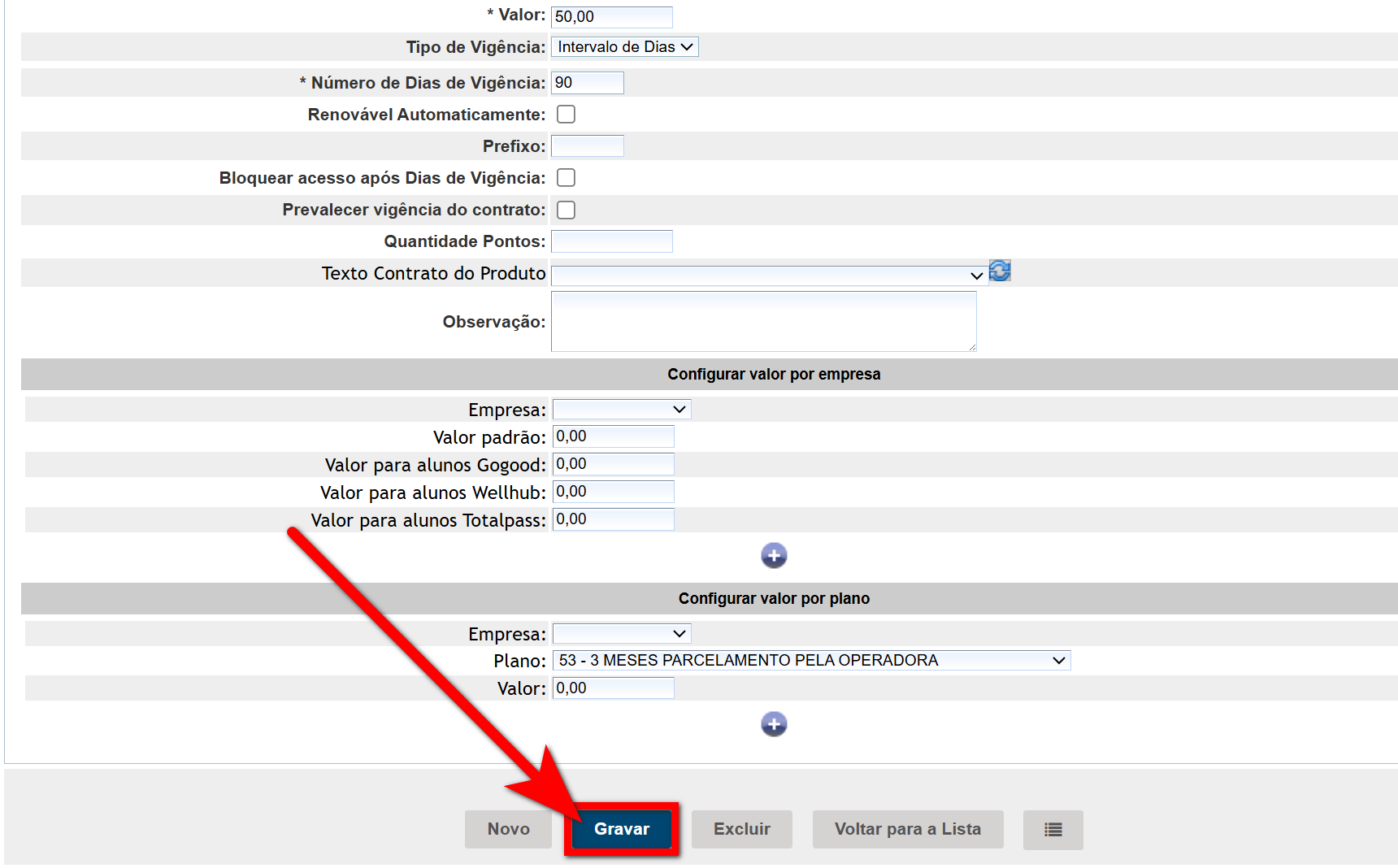
Task: Click the list icon button at bottom right
Action: click(1053, 830)
